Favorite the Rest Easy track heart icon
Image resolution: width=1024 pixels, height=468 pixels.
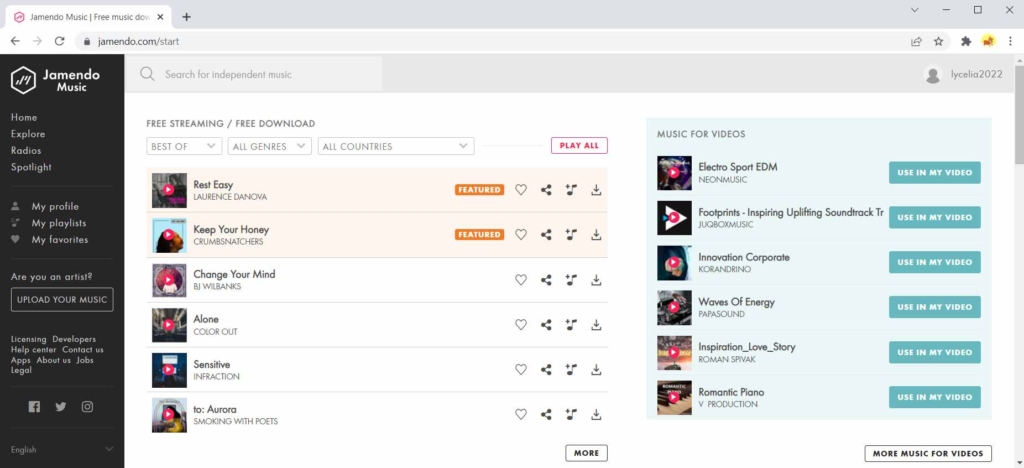tap(520, 190)
